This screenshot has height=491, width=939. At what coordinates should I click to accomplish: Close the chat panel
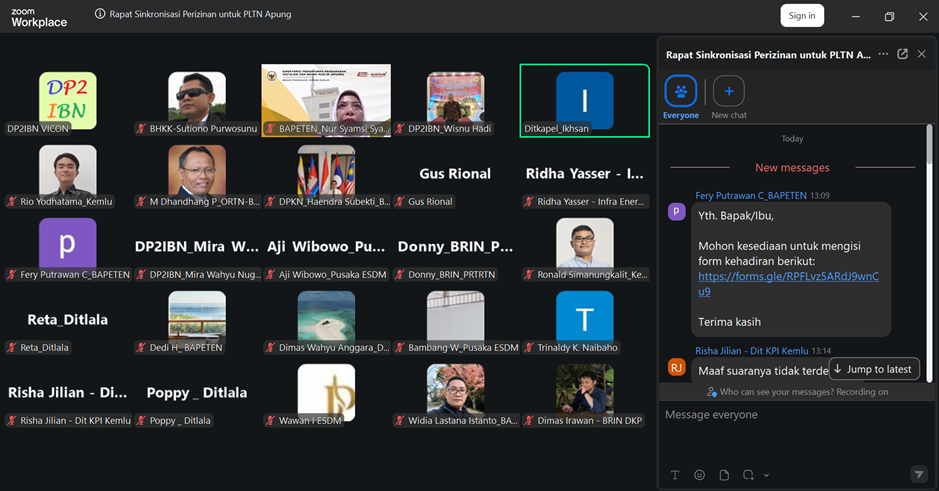pos(922,54)
